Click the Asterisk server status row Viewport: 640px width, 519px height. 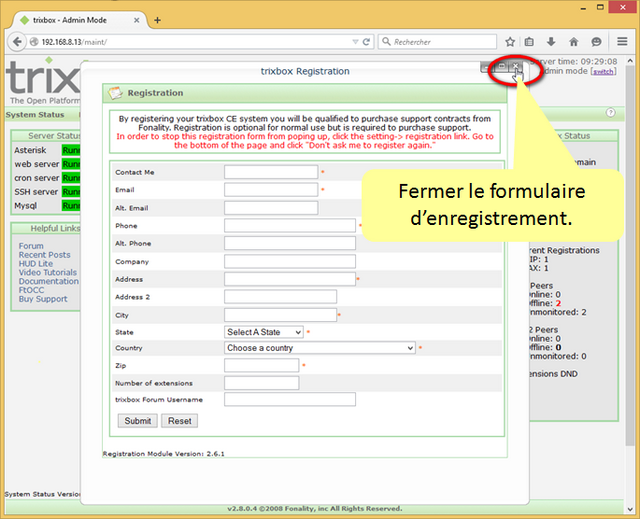click(47, 150)
